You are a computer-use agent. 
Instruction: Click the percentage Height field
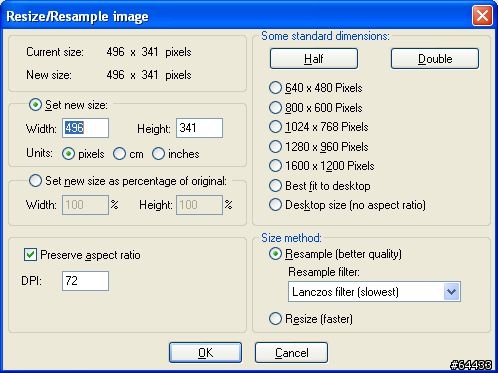pyautogui.click(x=199, y=205)
